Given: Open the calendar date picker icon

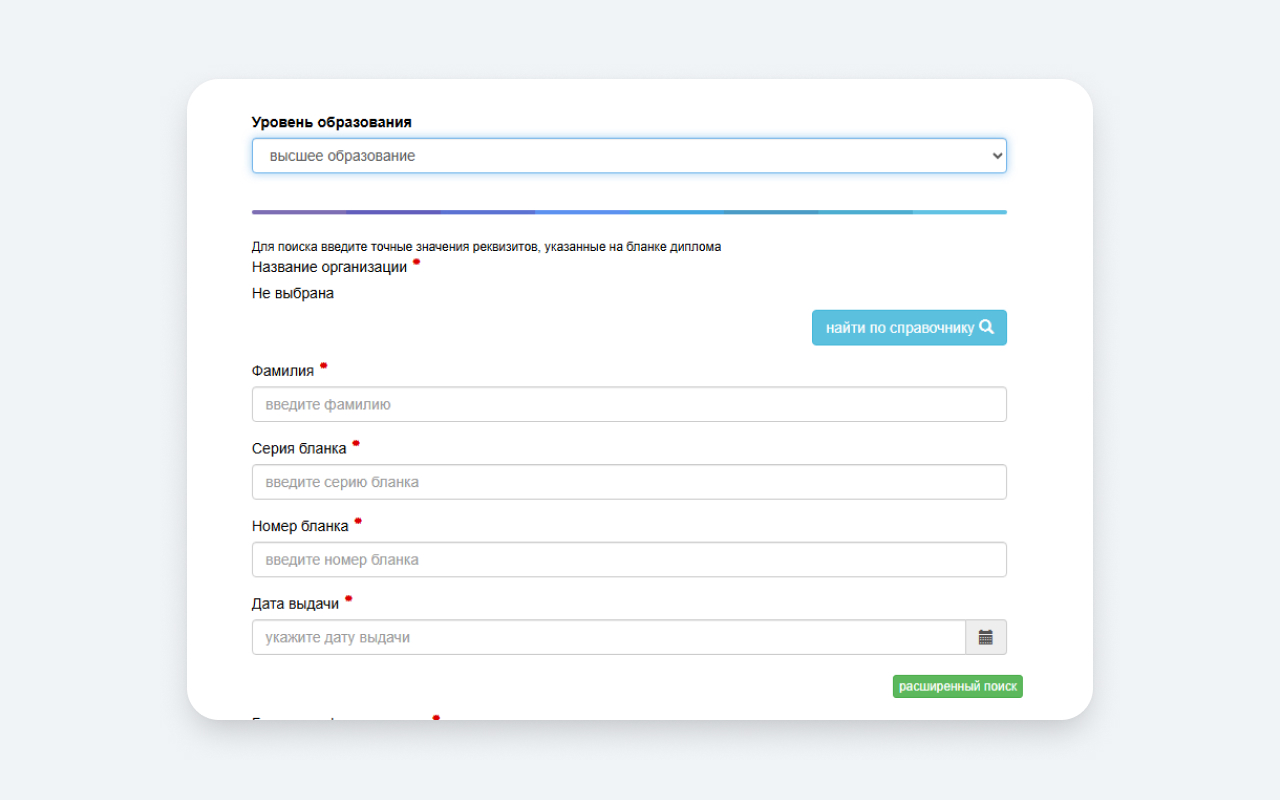Looking at the screenshot, I should tap(985, 637).
